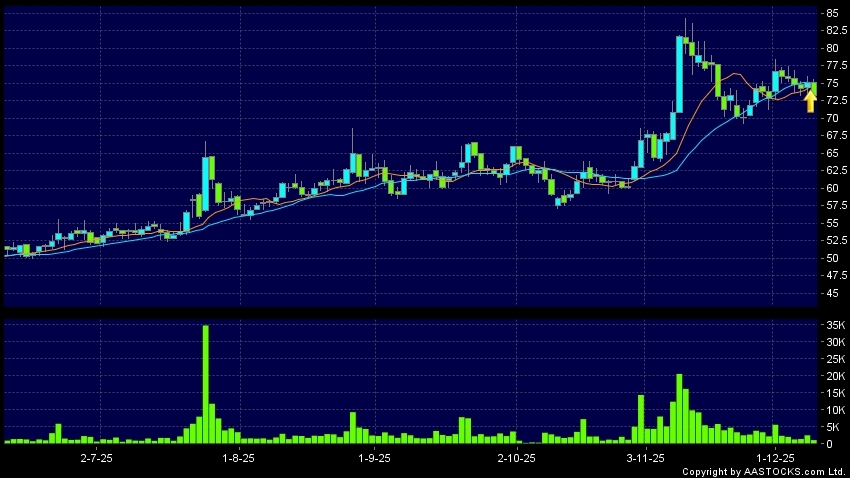Click the 5K volume axis label
Viewport: 850px width, 478px height.
pos(832,426)
